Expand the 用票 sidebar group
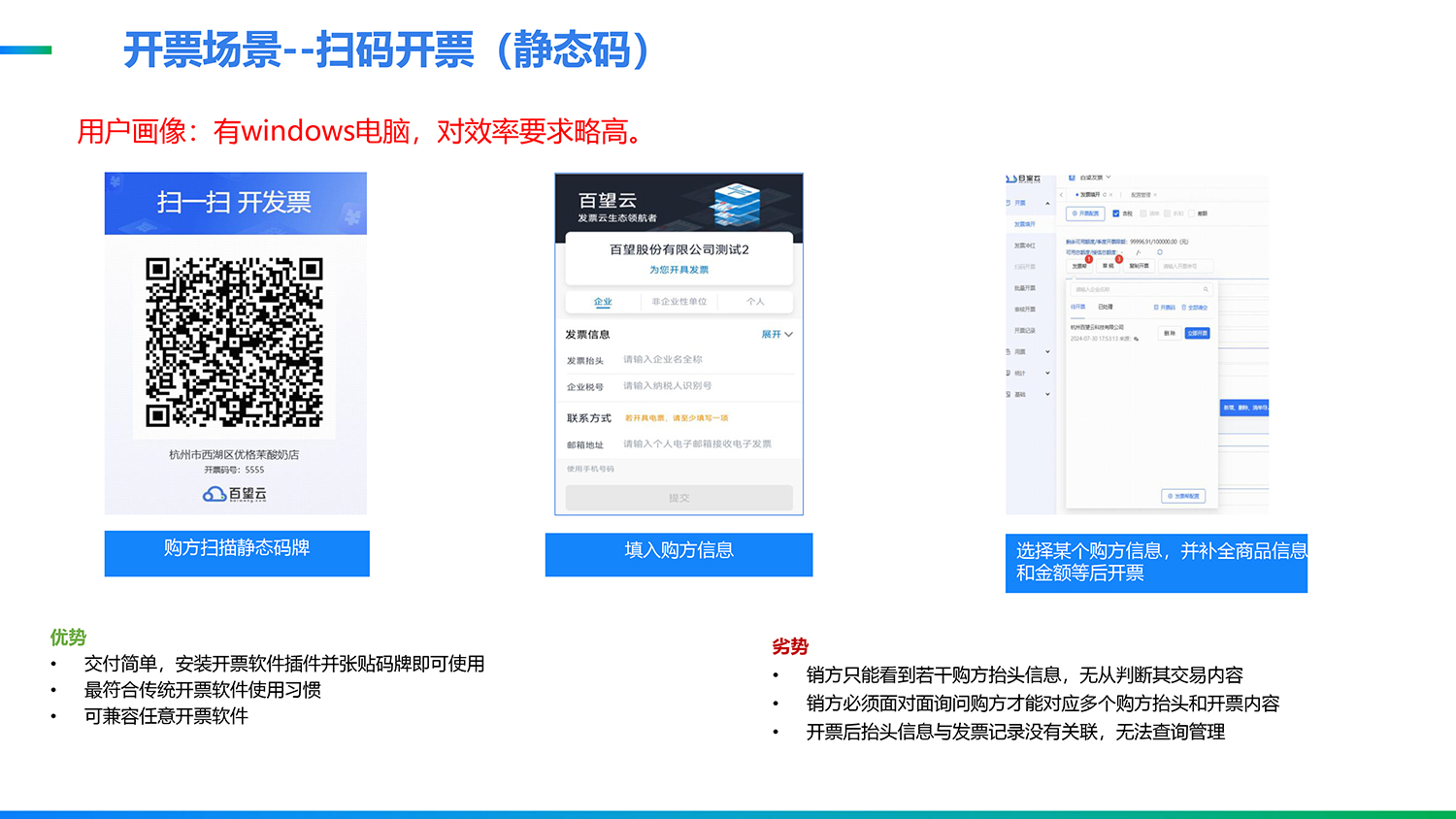The width and height of the screenshot is (1456, 819). click(x=1047, y=352)
